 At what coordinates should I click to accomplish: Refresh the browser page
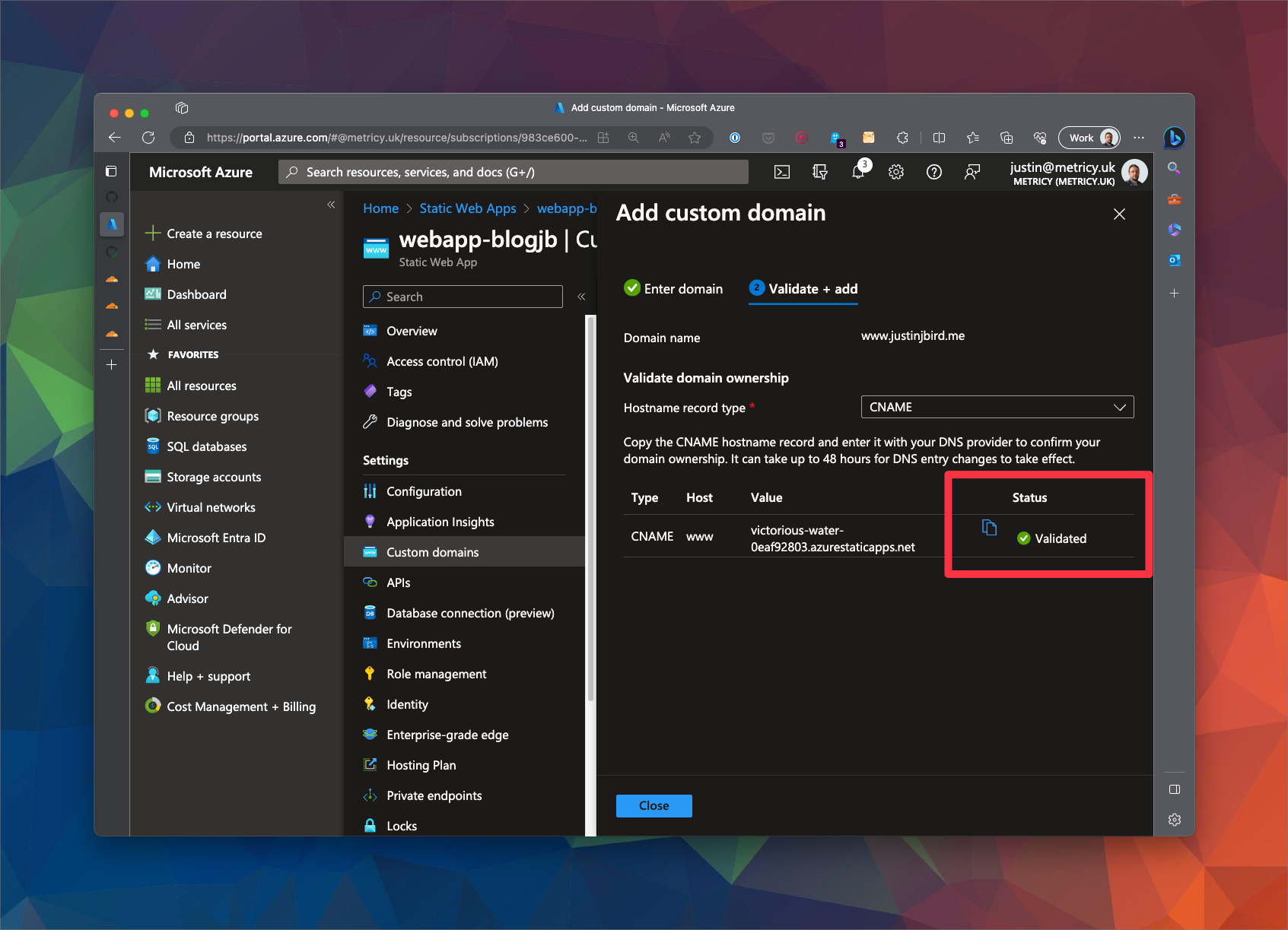148,138
